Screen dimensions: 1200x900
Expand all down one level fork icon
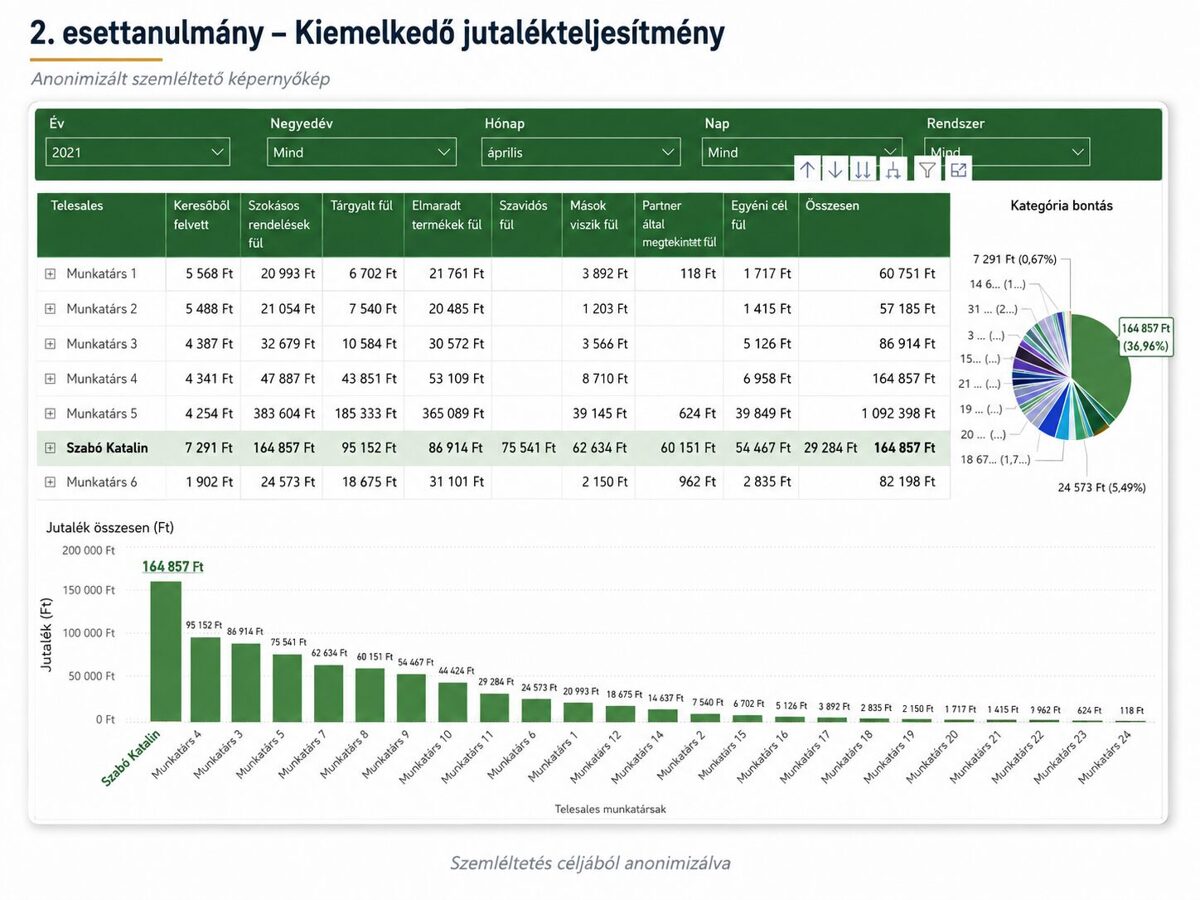(x=893, y=170)
